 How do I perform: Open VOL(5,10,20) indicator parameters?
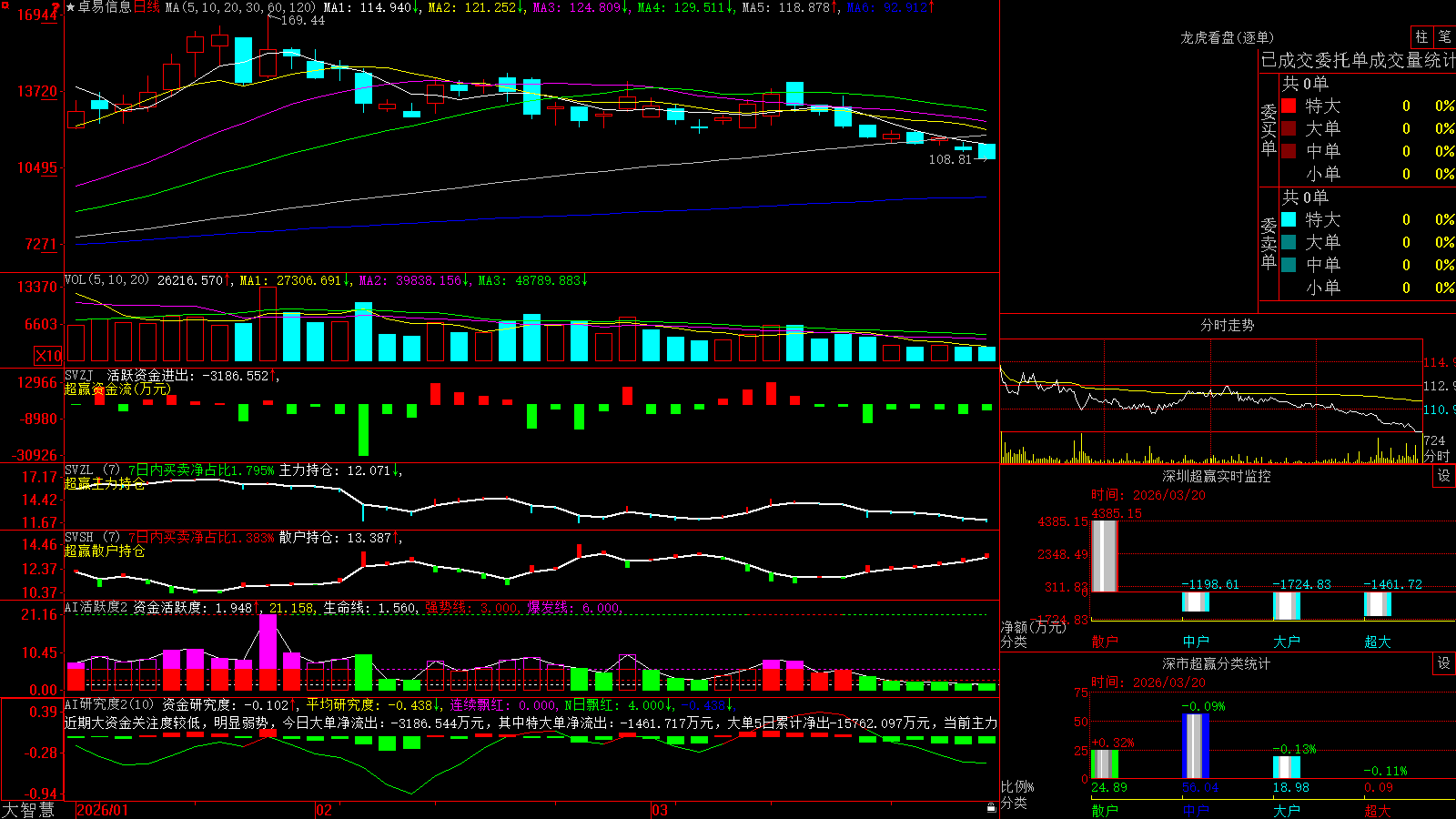[x=106, y=280]
